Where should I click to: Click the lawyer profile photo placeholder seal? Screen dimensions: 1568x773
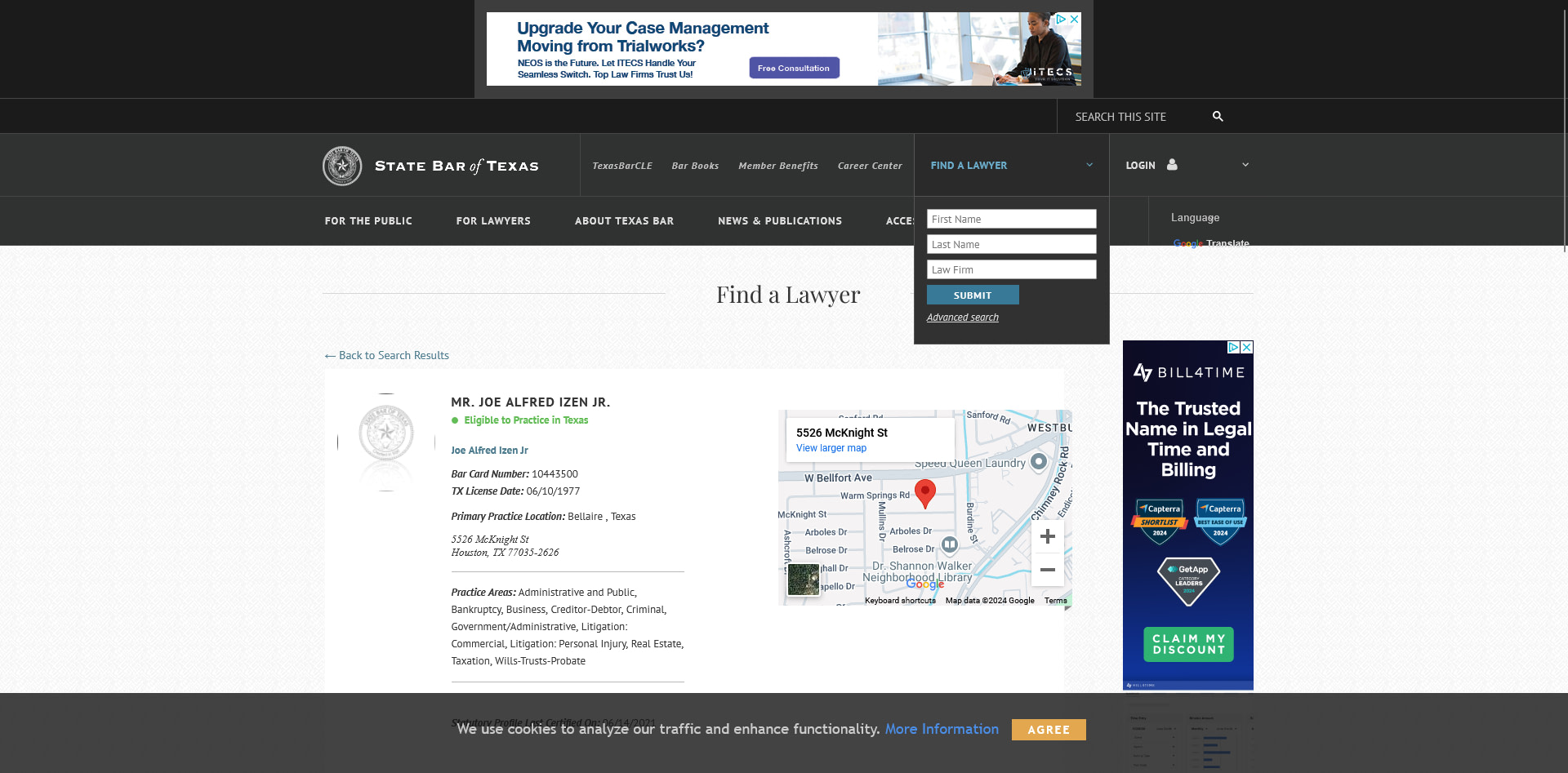pyautogui.click(x=386, y=442)
